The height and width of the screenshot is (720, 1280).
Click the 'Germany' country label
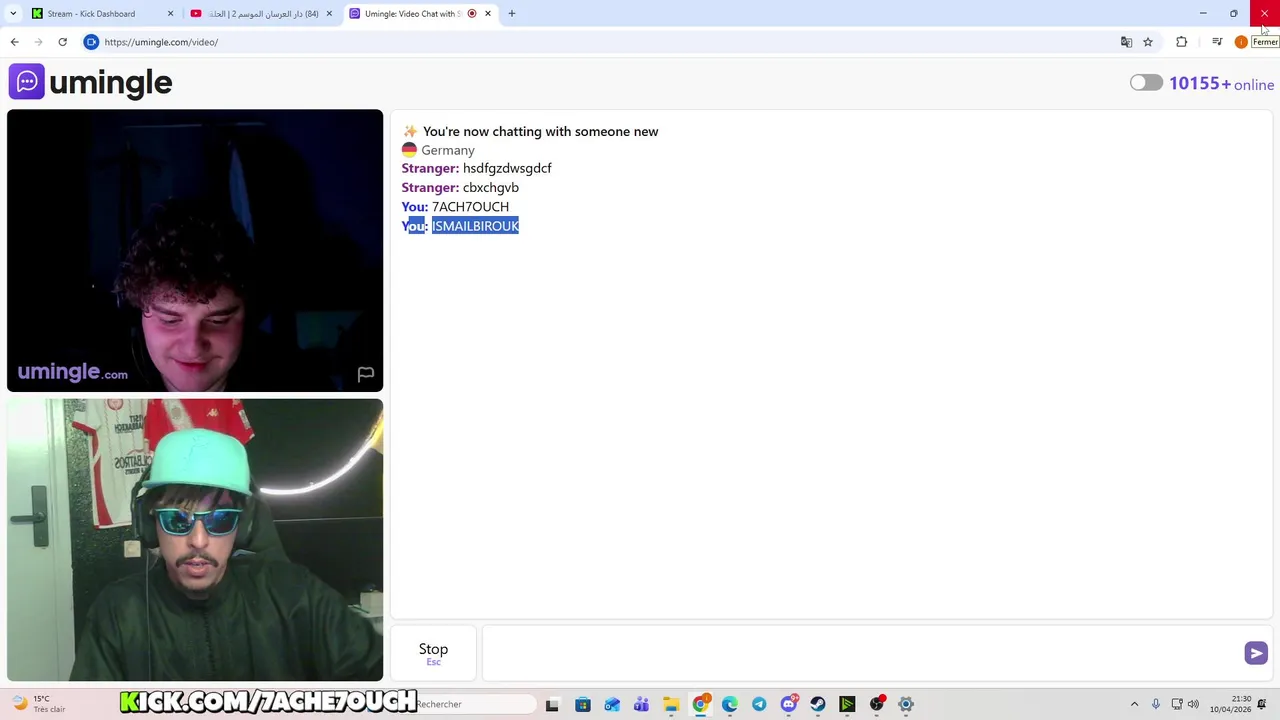click(448, 150)
